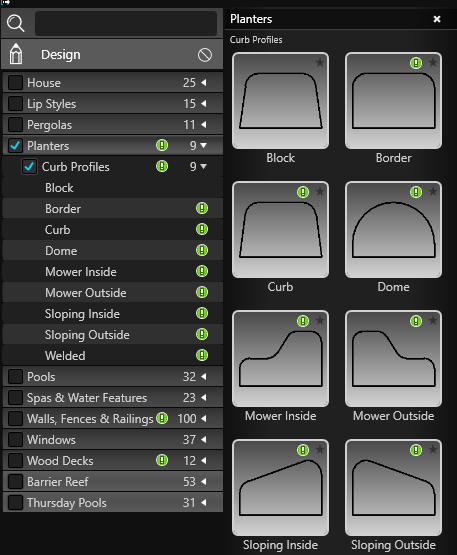Select Sloping Outside in the list
Viewport: 457px width, 555px height.
[x=113, y=334]
